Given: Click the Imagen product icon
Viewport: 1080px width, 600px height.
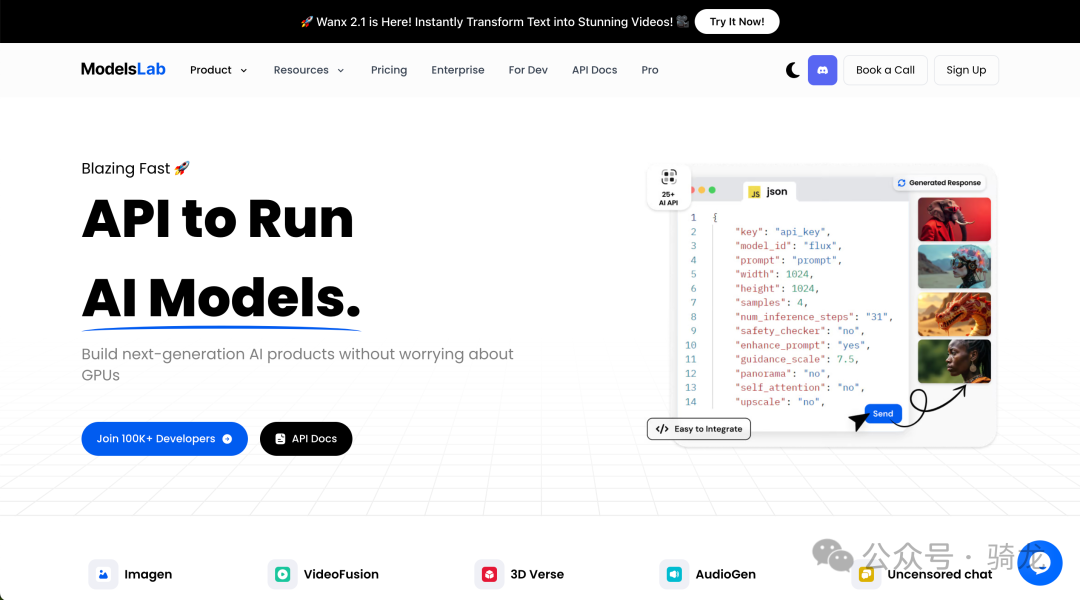Looking at the screenshot, I should (103, 575).
